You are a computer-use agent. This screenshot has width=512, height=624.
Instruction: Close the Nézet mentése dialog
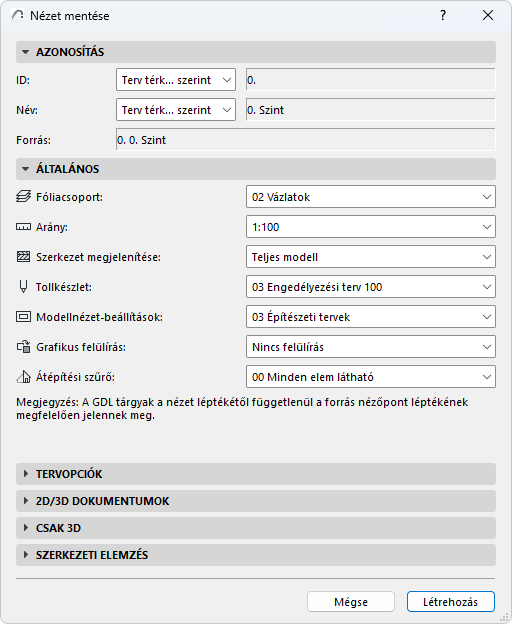click(x=488, y=15)
